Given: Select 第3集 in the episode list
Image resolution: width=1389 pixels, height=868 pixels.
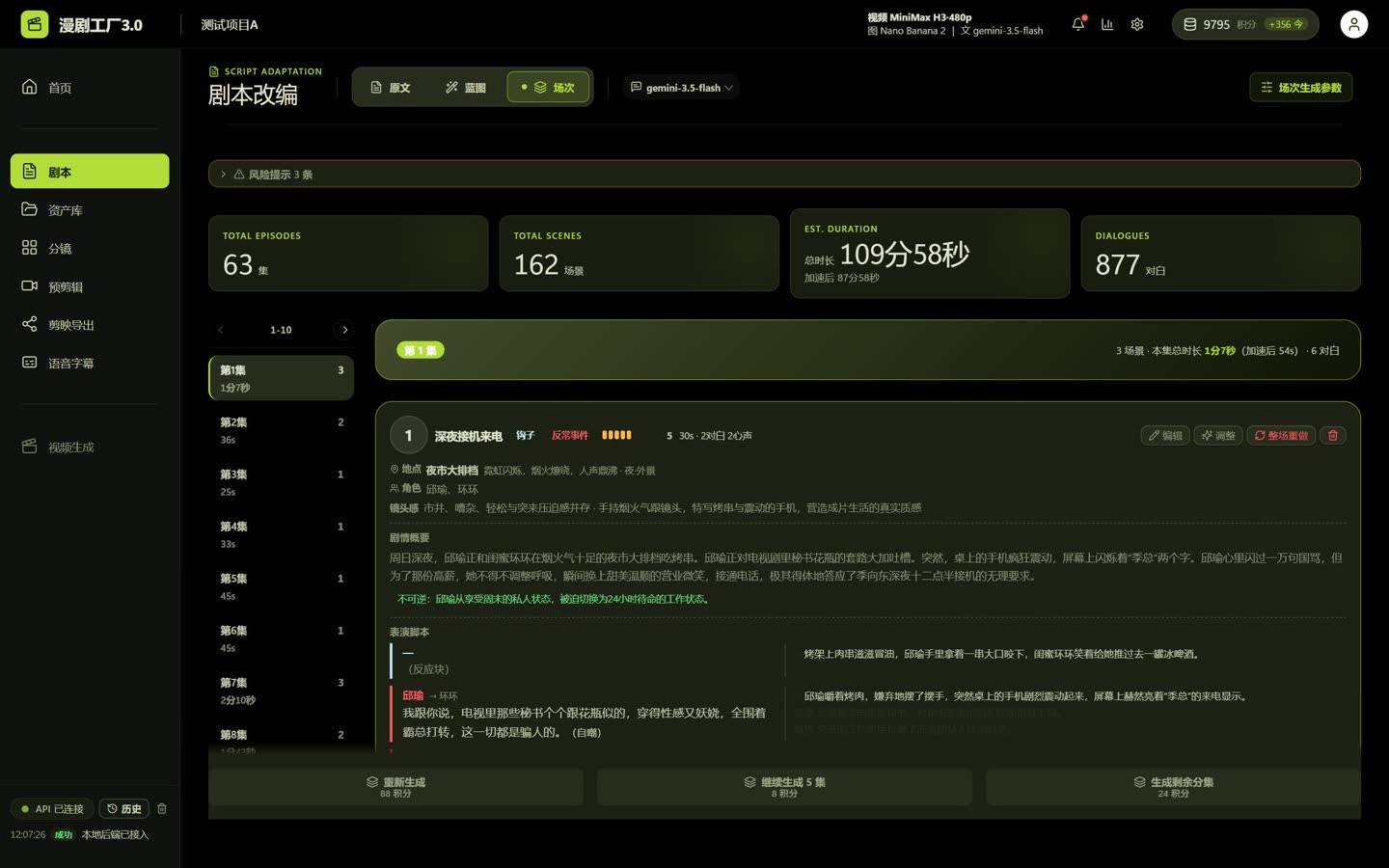Looking at the screenshot, I should pyautogui.click(x=281, y=482).
